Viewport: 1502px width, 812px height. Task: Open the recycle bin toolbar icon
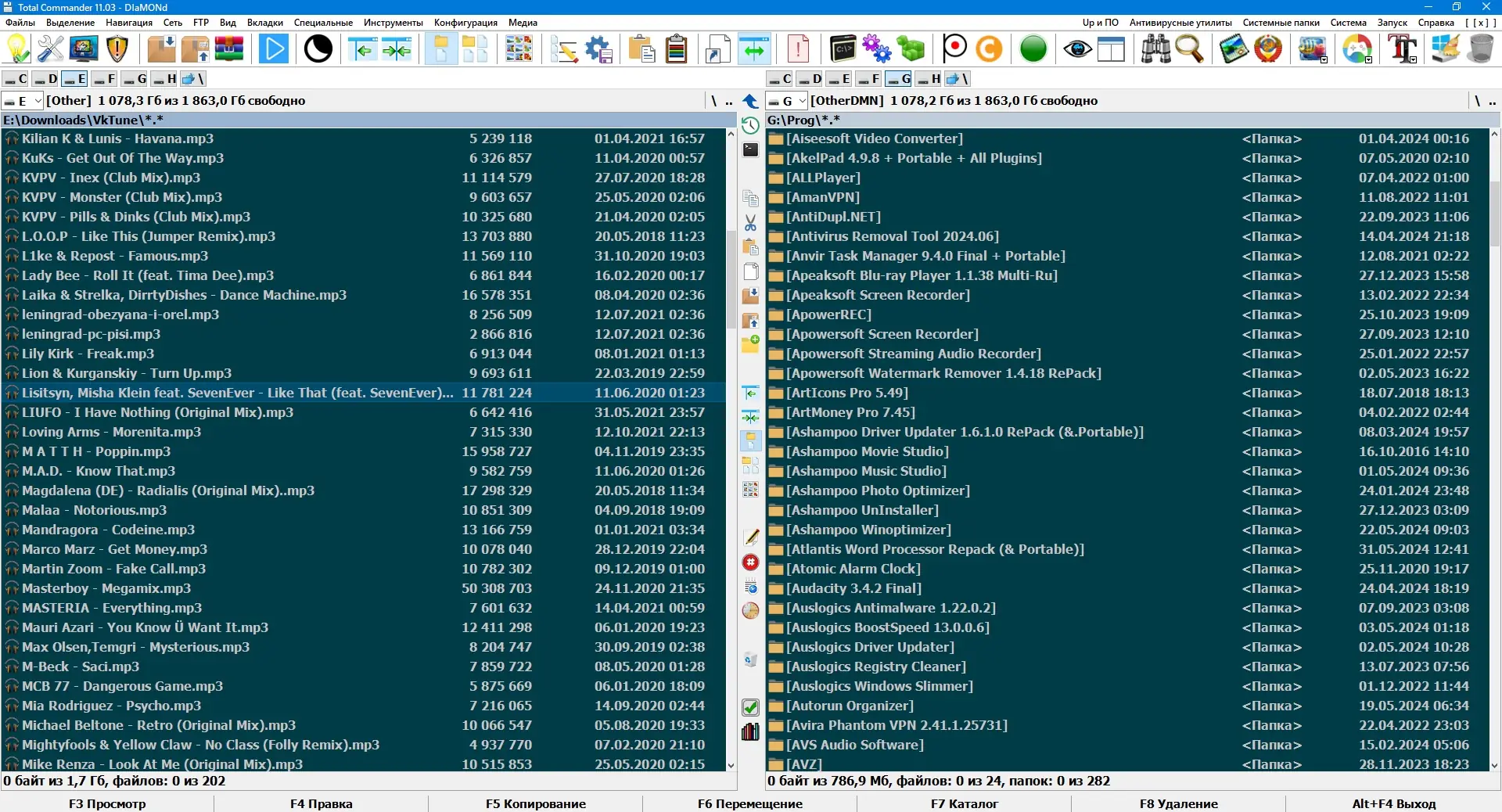[x=1481, y=49]
